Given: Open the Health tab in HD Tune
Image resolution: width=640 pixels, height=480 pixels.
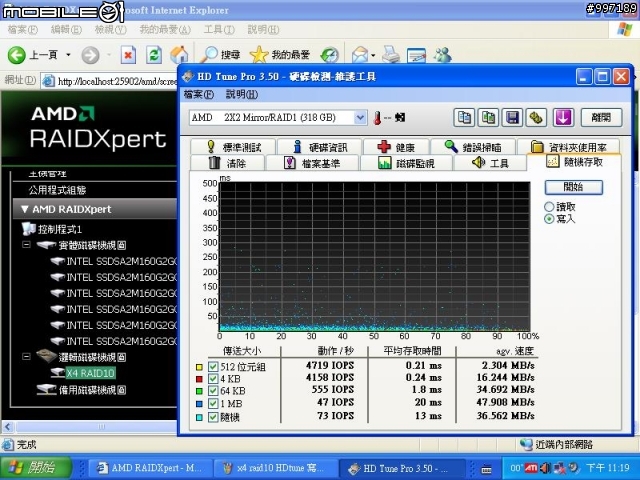Looking at the screenshot, I should click(x=396, y=147).
